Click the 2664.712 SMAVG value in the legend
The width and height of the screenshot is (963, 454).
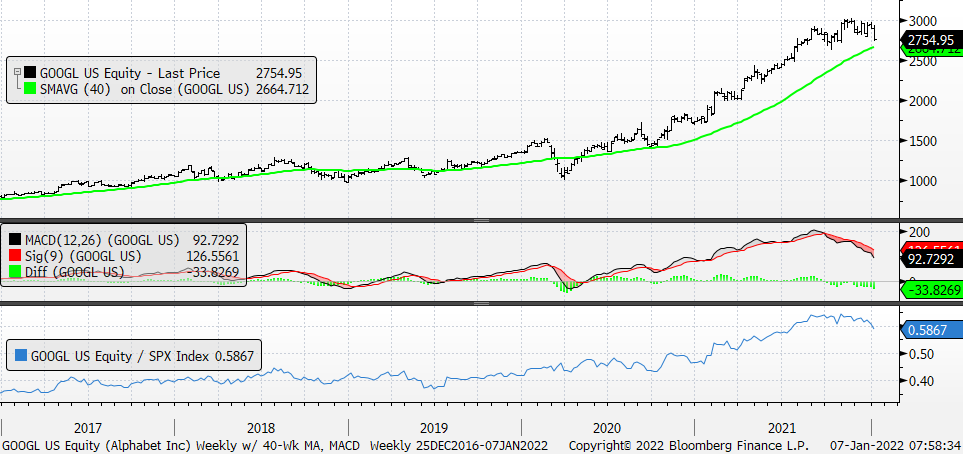coord(283,90)
